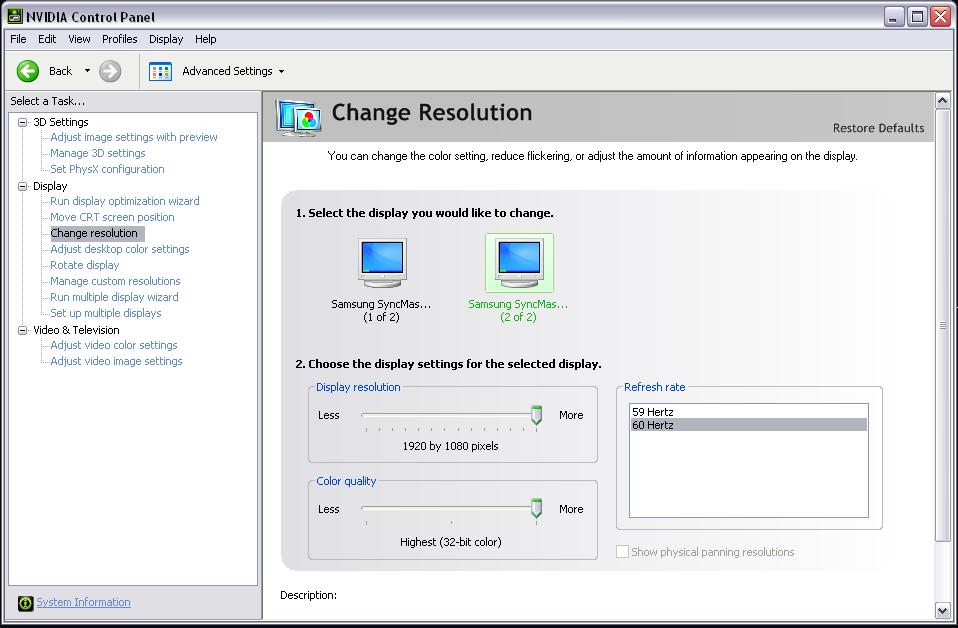Screen dimensions: 958x628
Task: Open the Rotate display task
Action: [x=85, y=265]
